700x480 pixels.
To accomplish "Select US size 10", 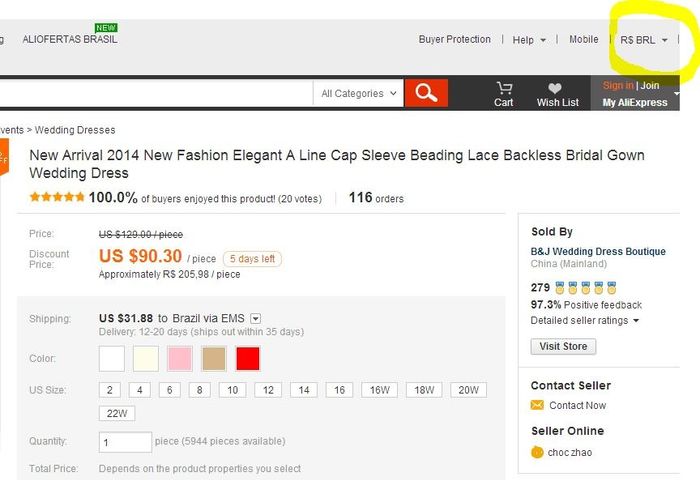I will coord(232,390).
